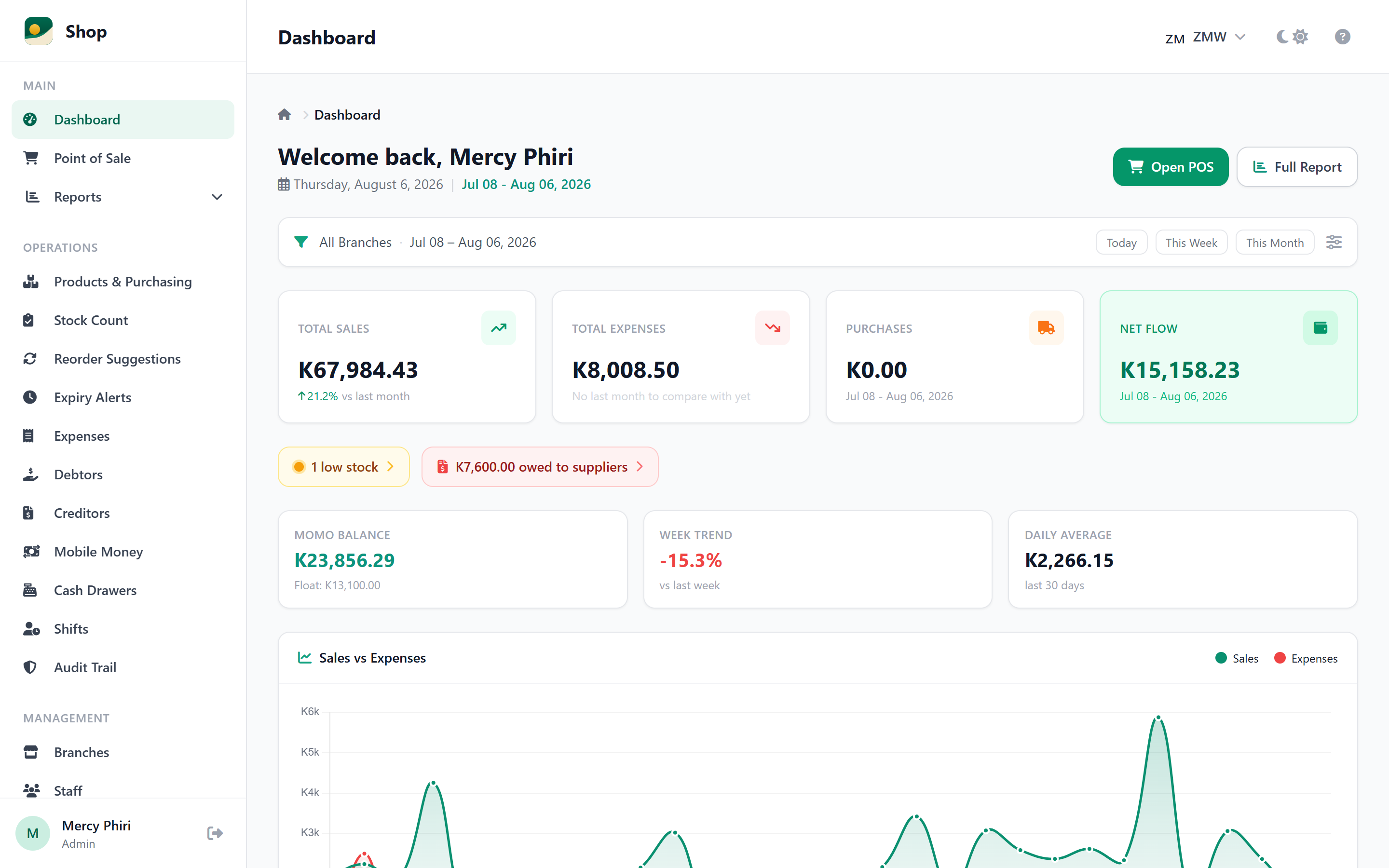
Task: Click the Debtors hand-coin icon
Action: [30, 474]
